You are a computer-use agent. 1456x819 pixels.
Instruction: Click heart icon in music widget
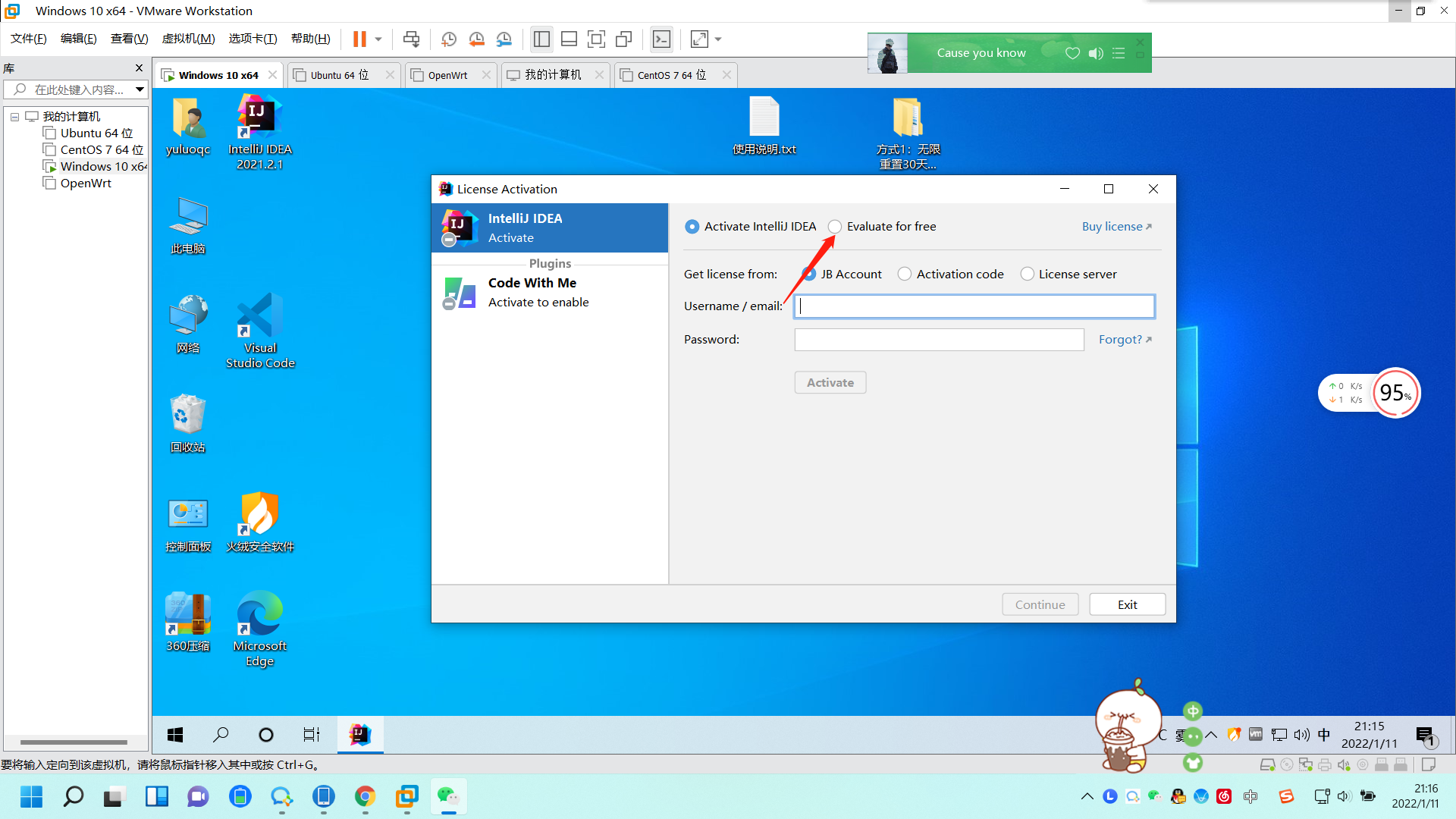point(1072,53)
